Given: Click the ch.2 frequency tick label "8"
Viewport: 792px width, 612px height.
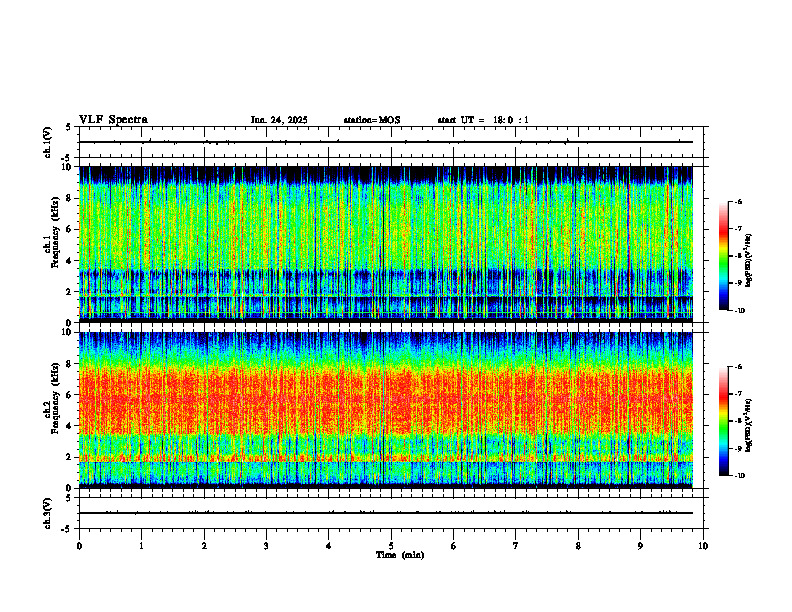Looking at the screenshot, I should pos(70,364).
